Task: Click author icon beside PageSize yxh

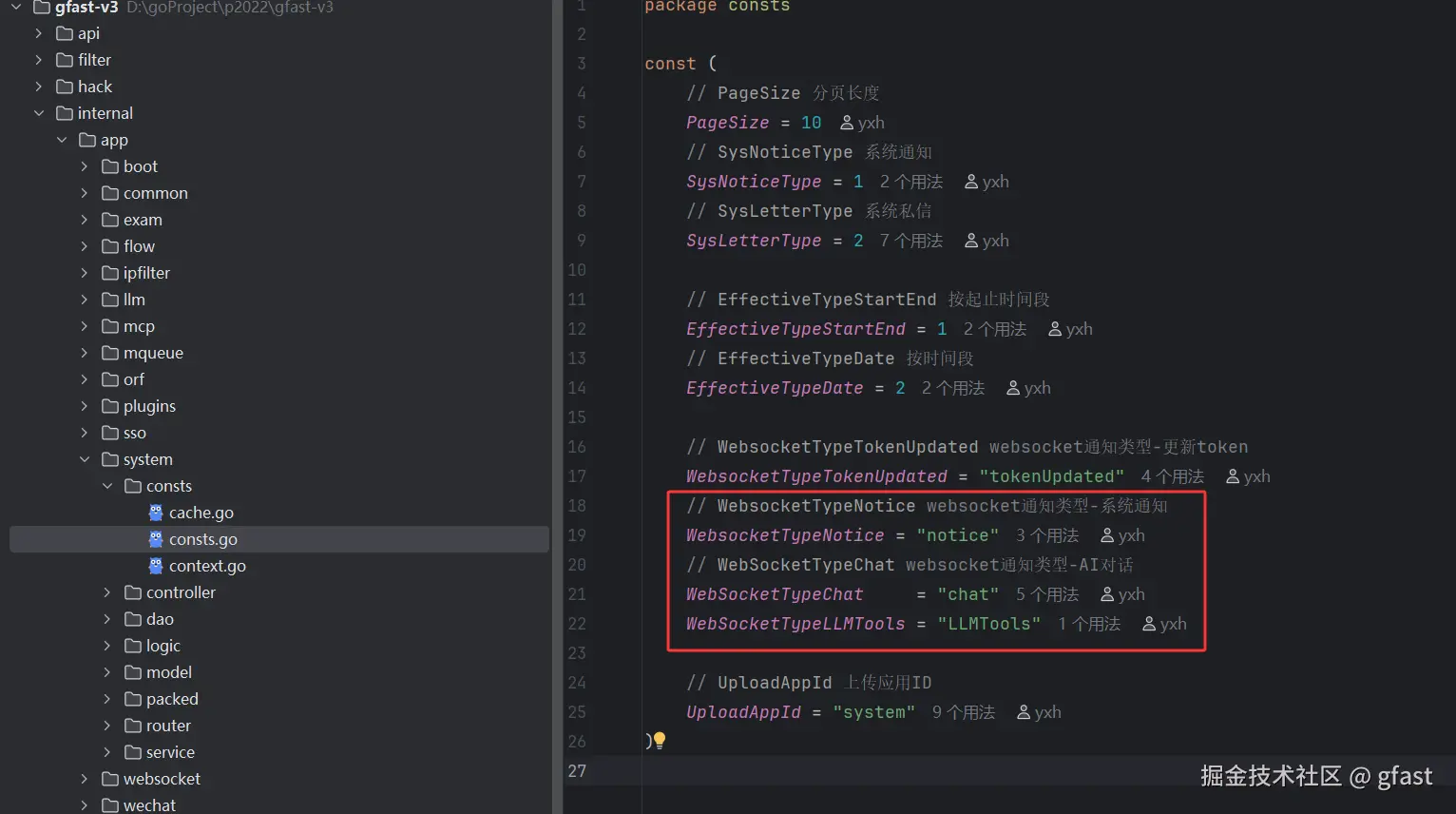Action: click(847, 123)
